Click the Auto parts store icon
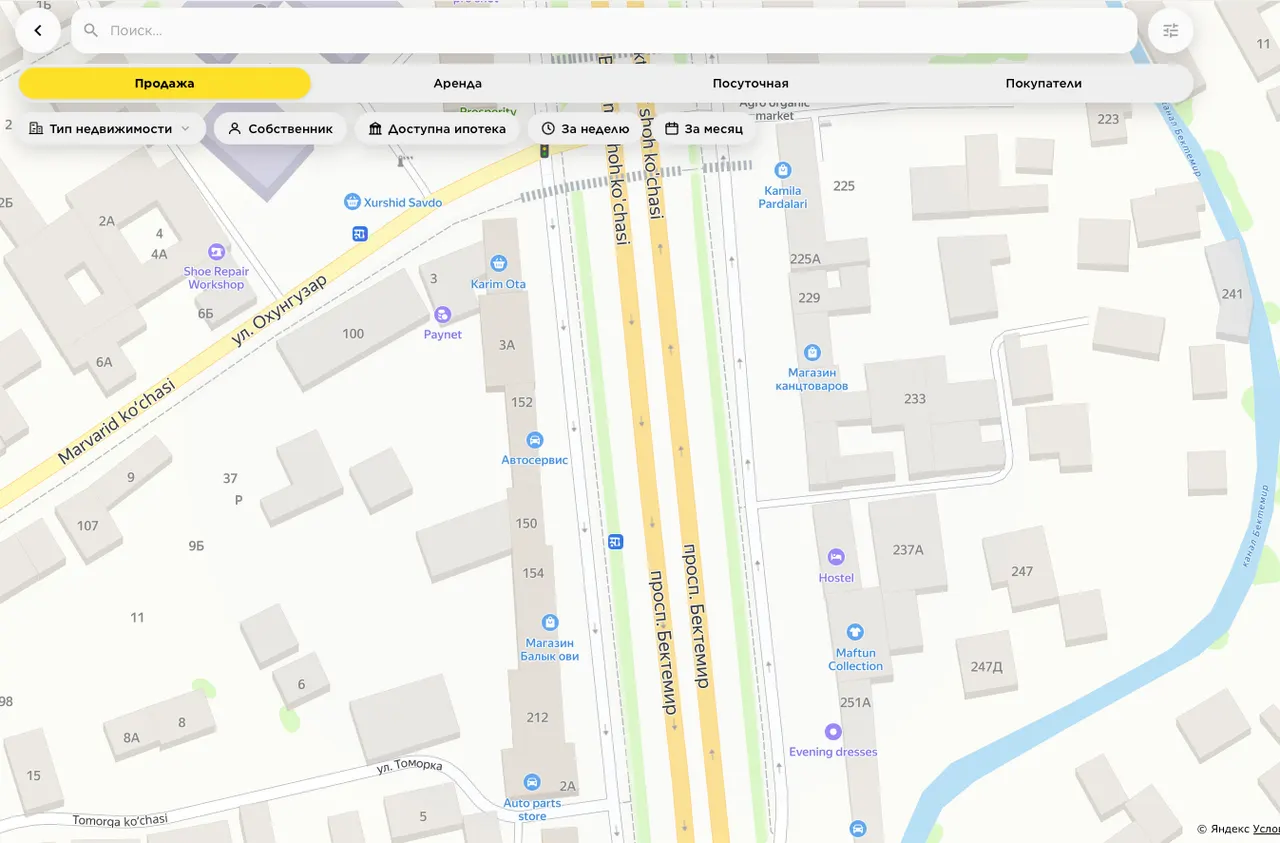 point(532,782)
